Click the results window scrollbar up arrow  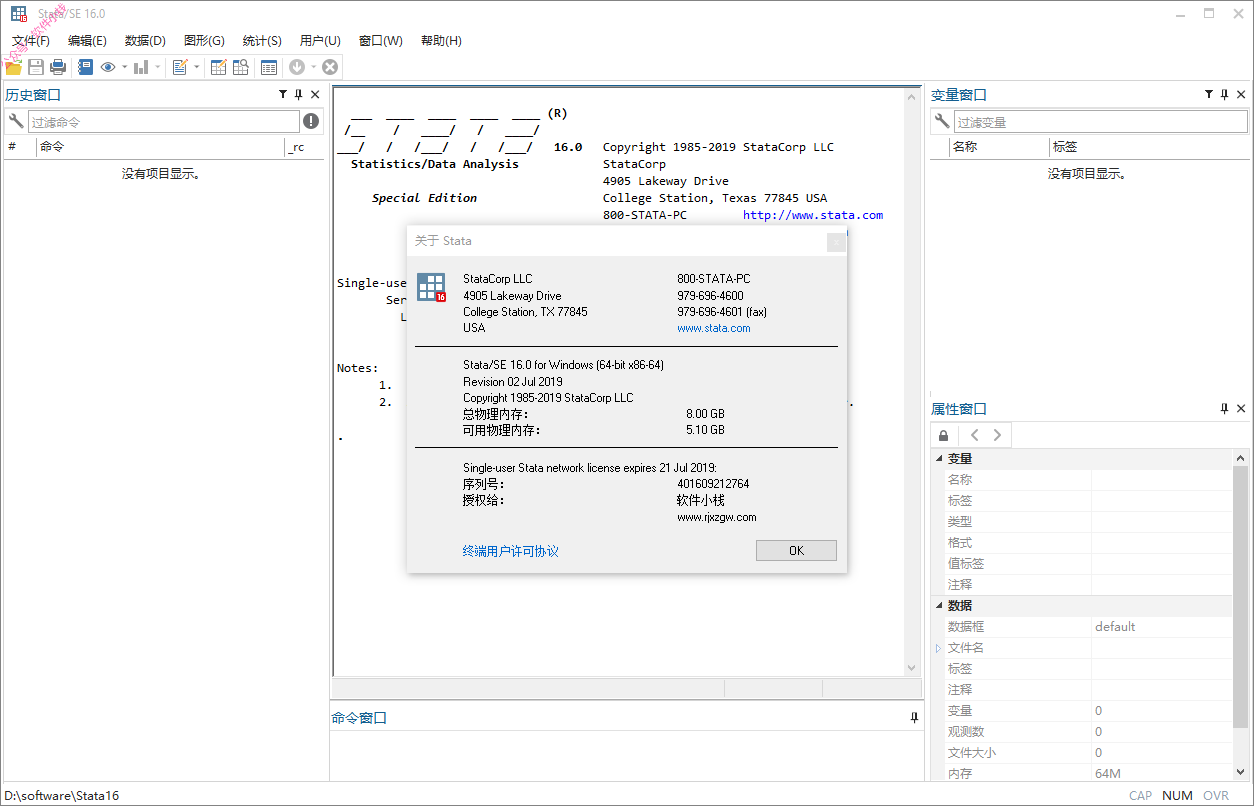911,97
